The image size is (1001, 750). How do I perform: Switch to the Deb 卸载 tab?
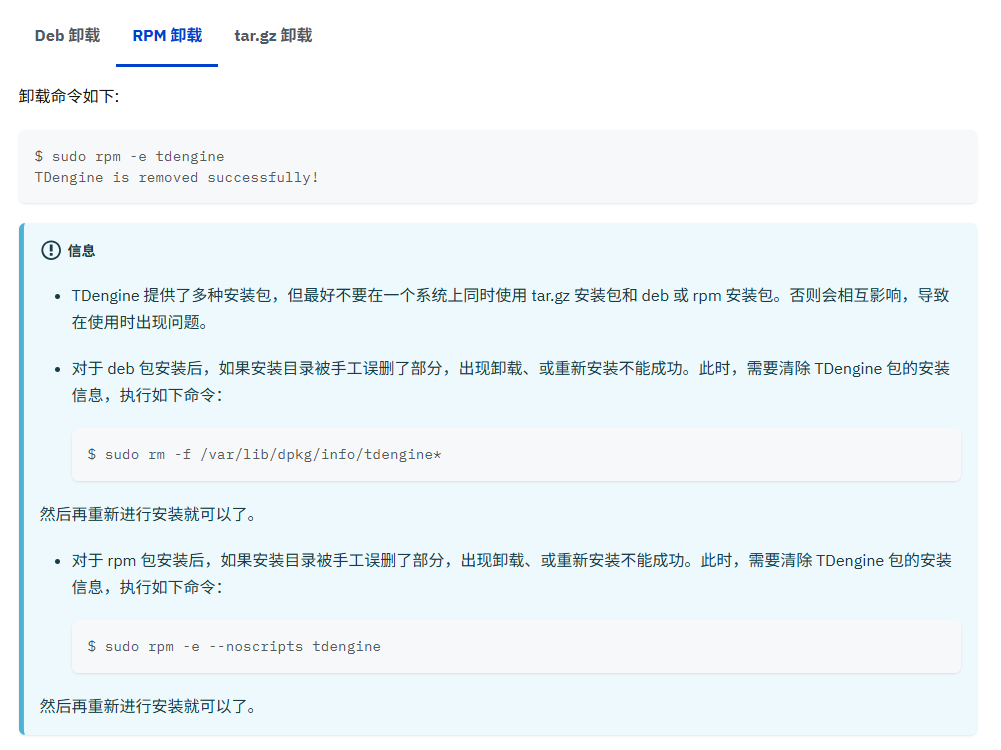pos(67,36)
